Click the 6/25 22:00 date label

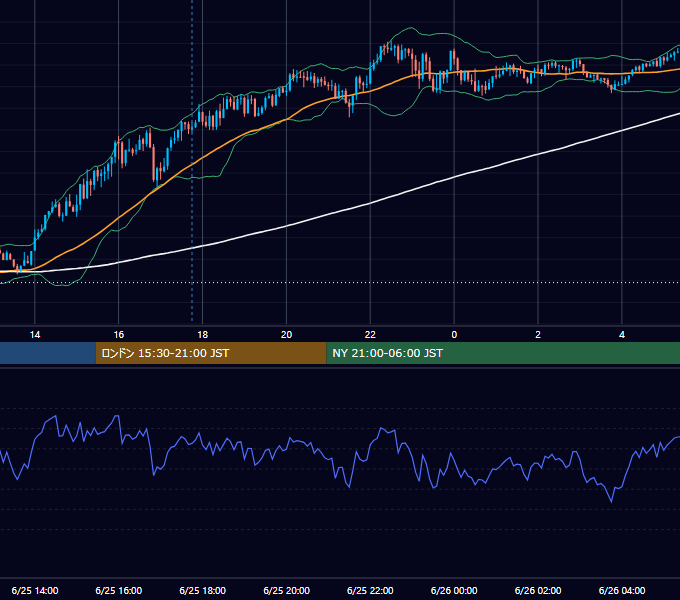370,590
